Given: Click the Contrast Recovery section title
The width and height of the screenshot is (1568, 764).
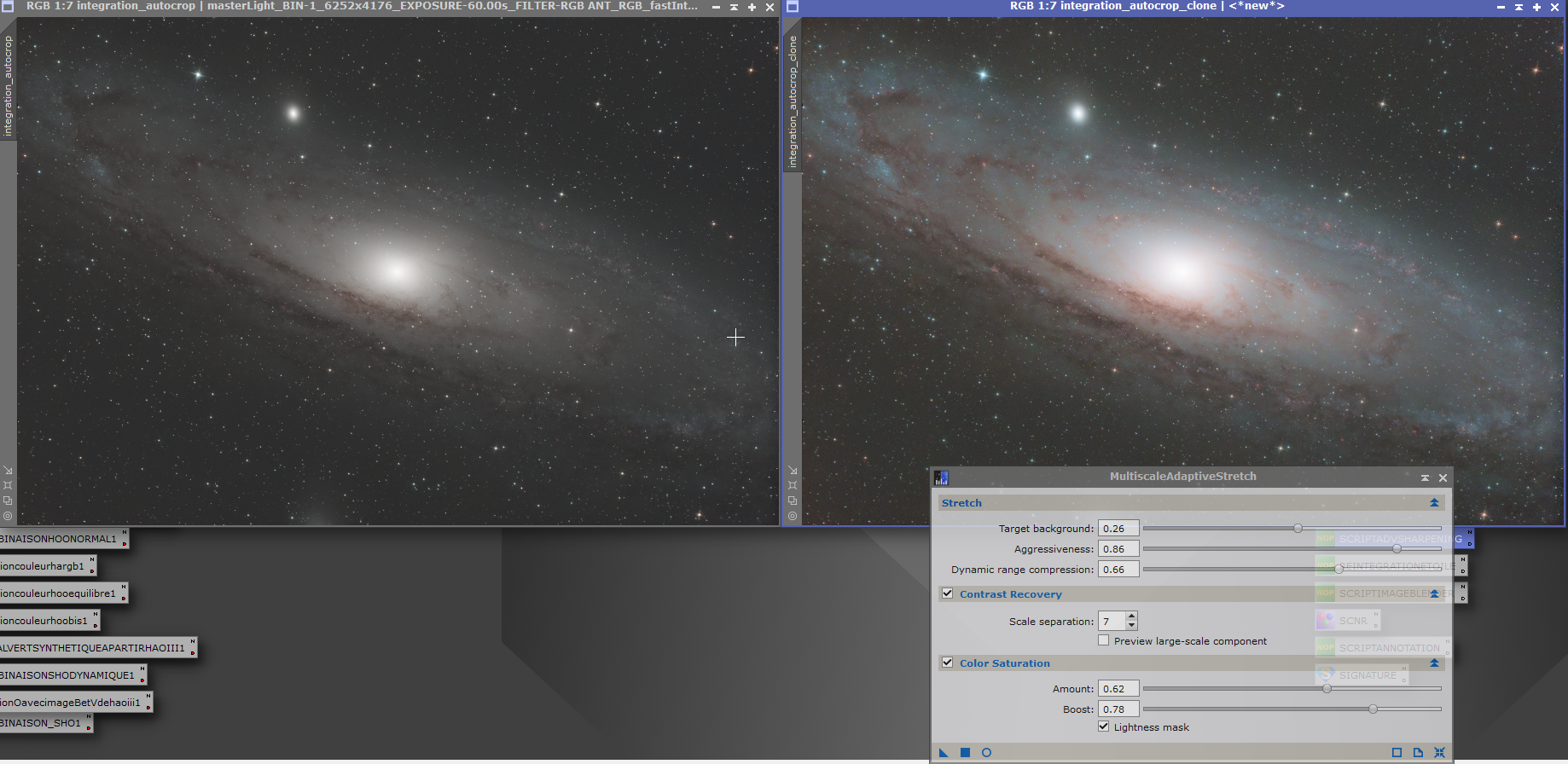Looking at the screenshot, I should coord(1011,594).
